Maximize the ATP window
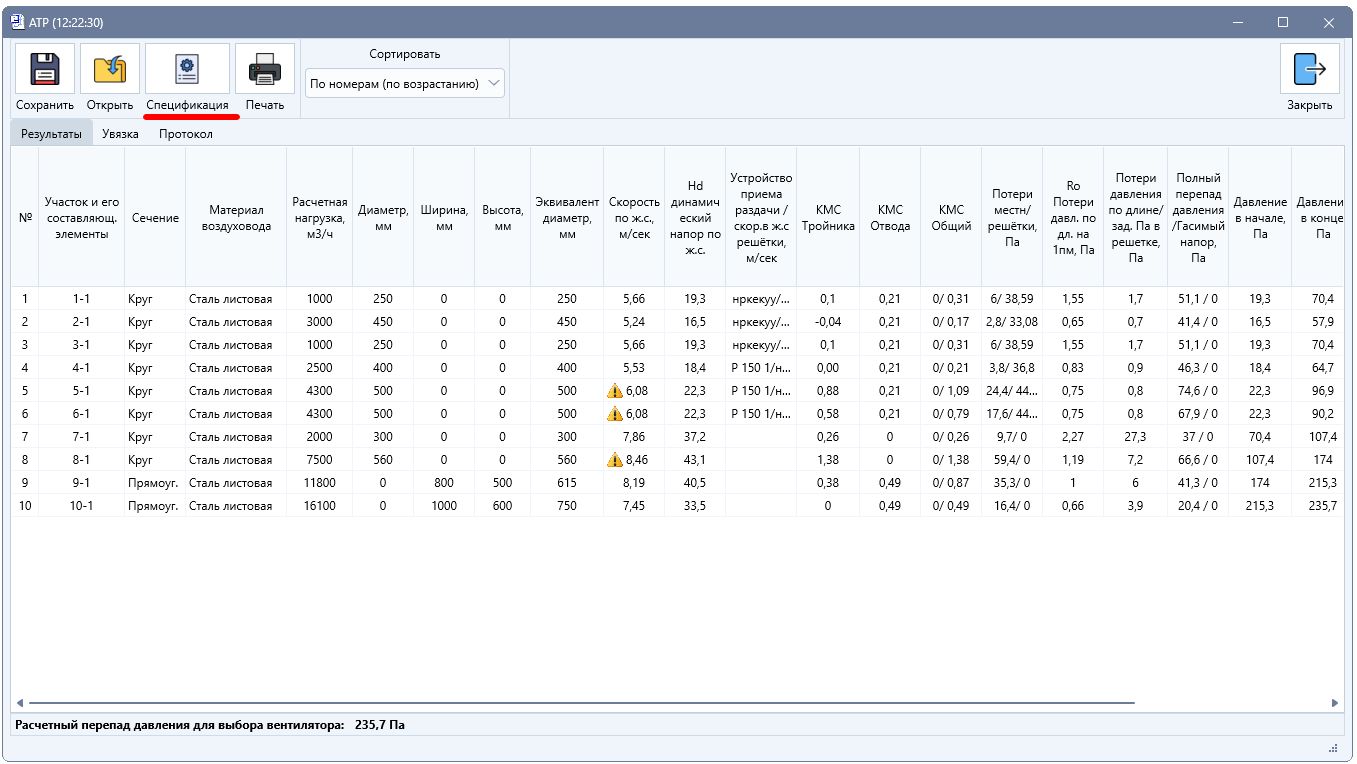Viewport: 1357px width, 764px height. [x=1283, y=22]
